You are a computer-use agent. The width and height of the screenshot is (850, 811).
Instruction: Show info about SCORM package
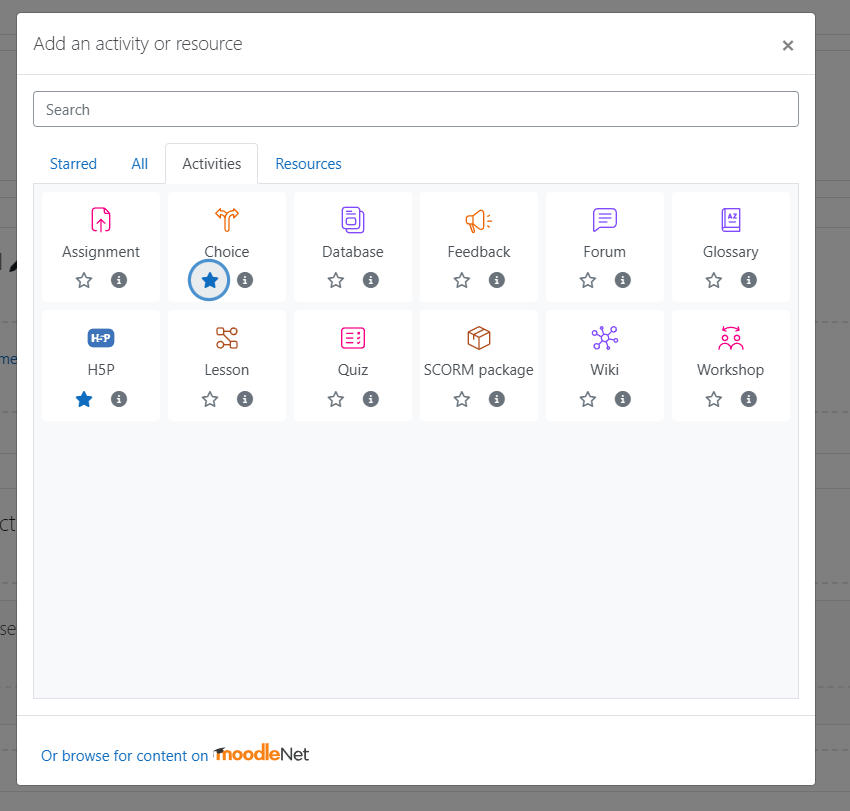pos(497,399)
